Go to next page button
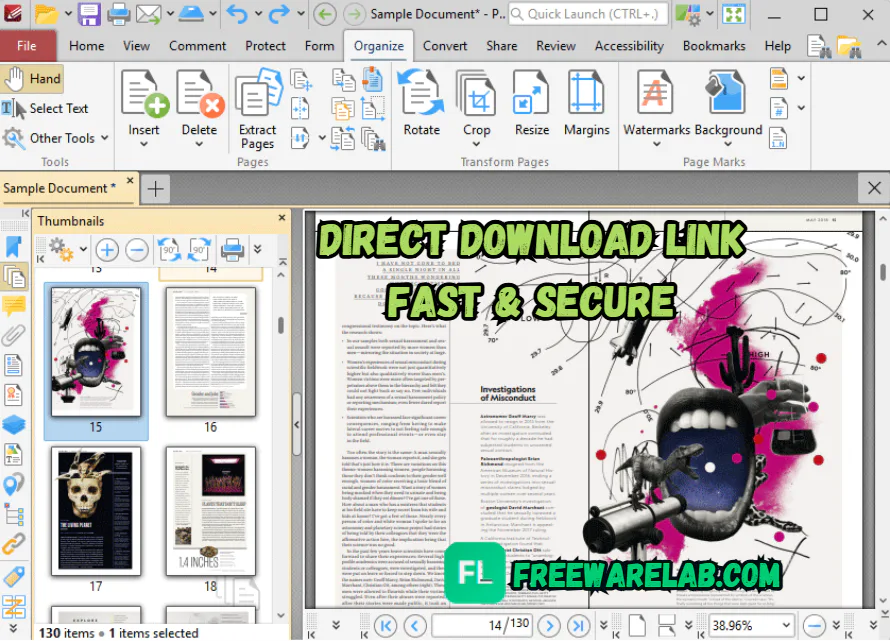 [x=549, y=626]
